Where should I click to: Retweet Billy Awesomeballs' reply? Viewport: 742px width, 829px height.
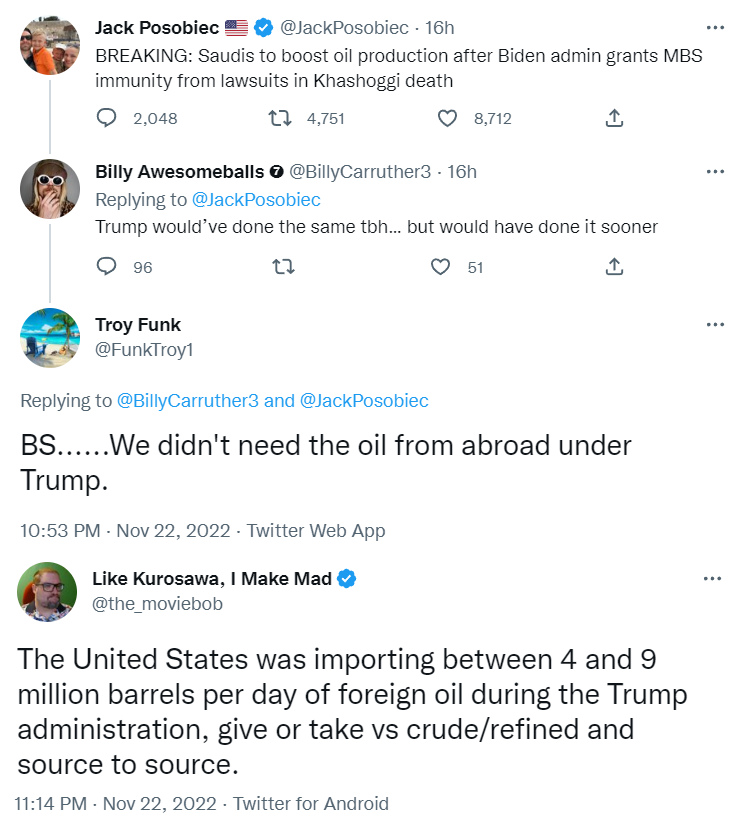coord(281,267)
